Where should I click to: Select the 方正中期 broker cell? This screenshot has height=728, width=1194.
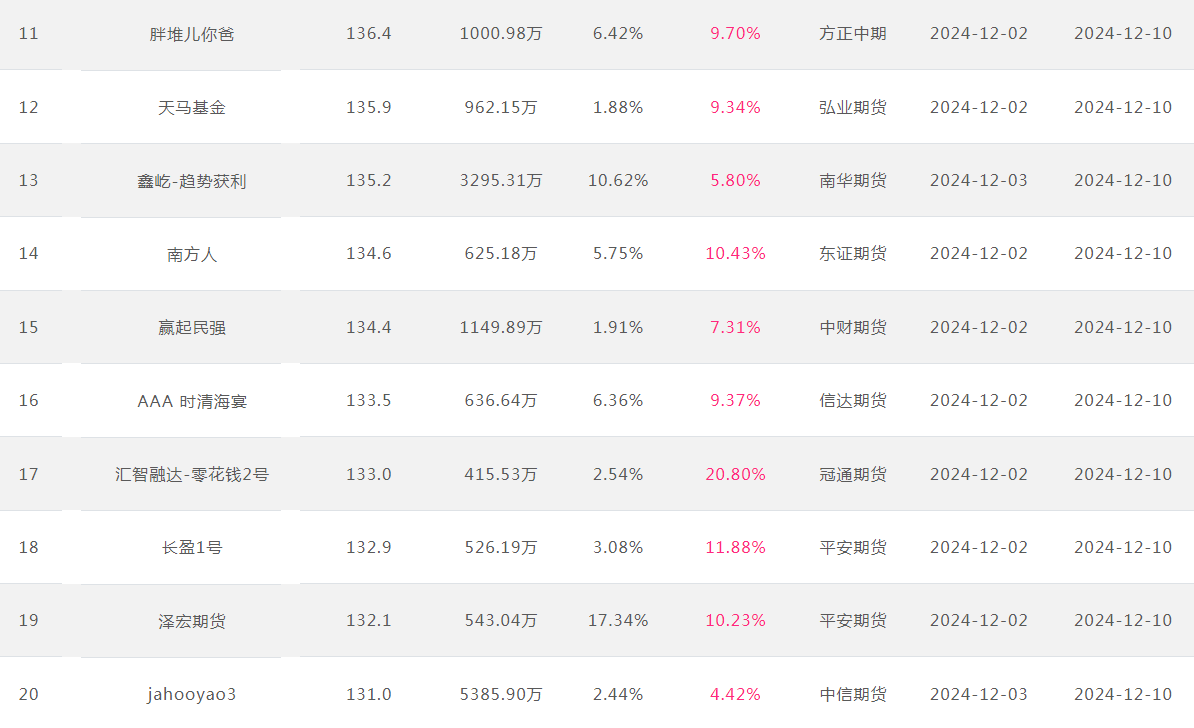coord(853,34)
